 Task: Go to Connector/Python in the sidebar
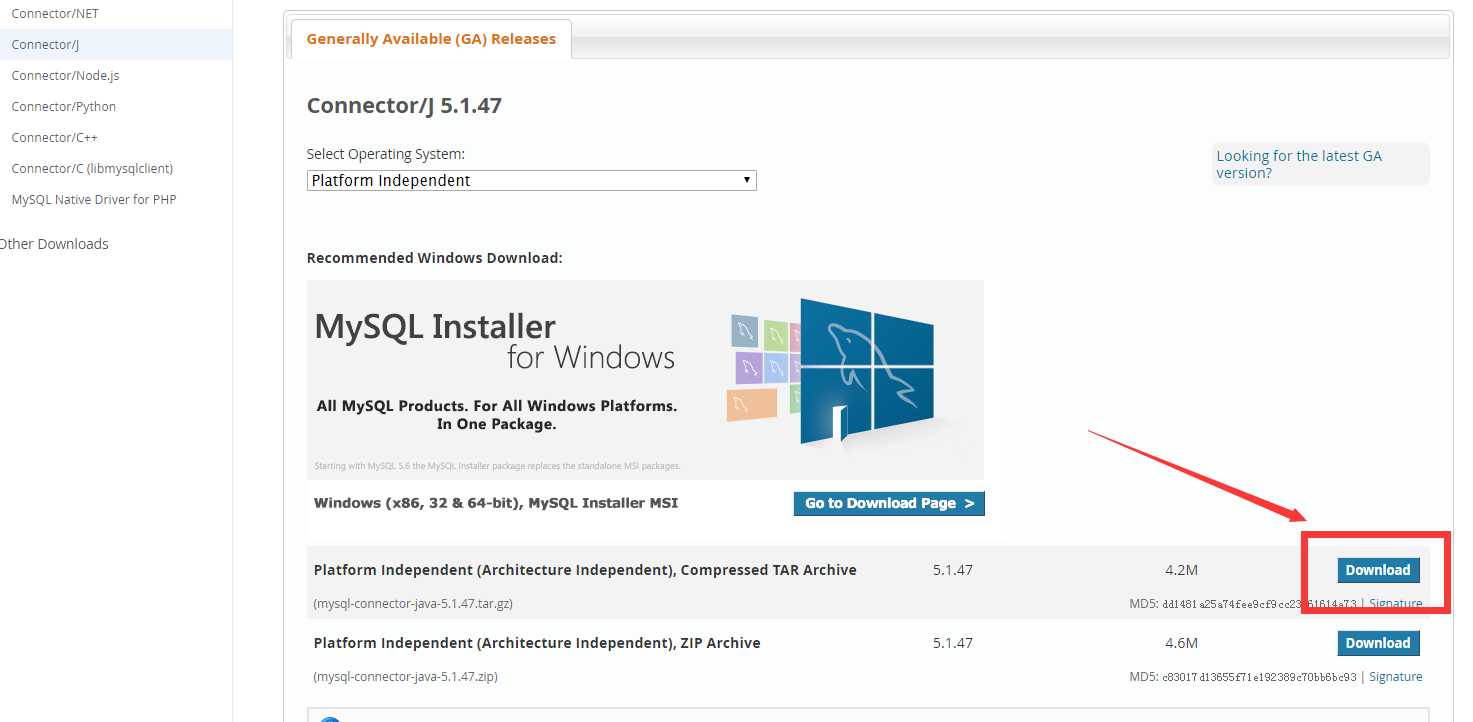pos(64,107)
